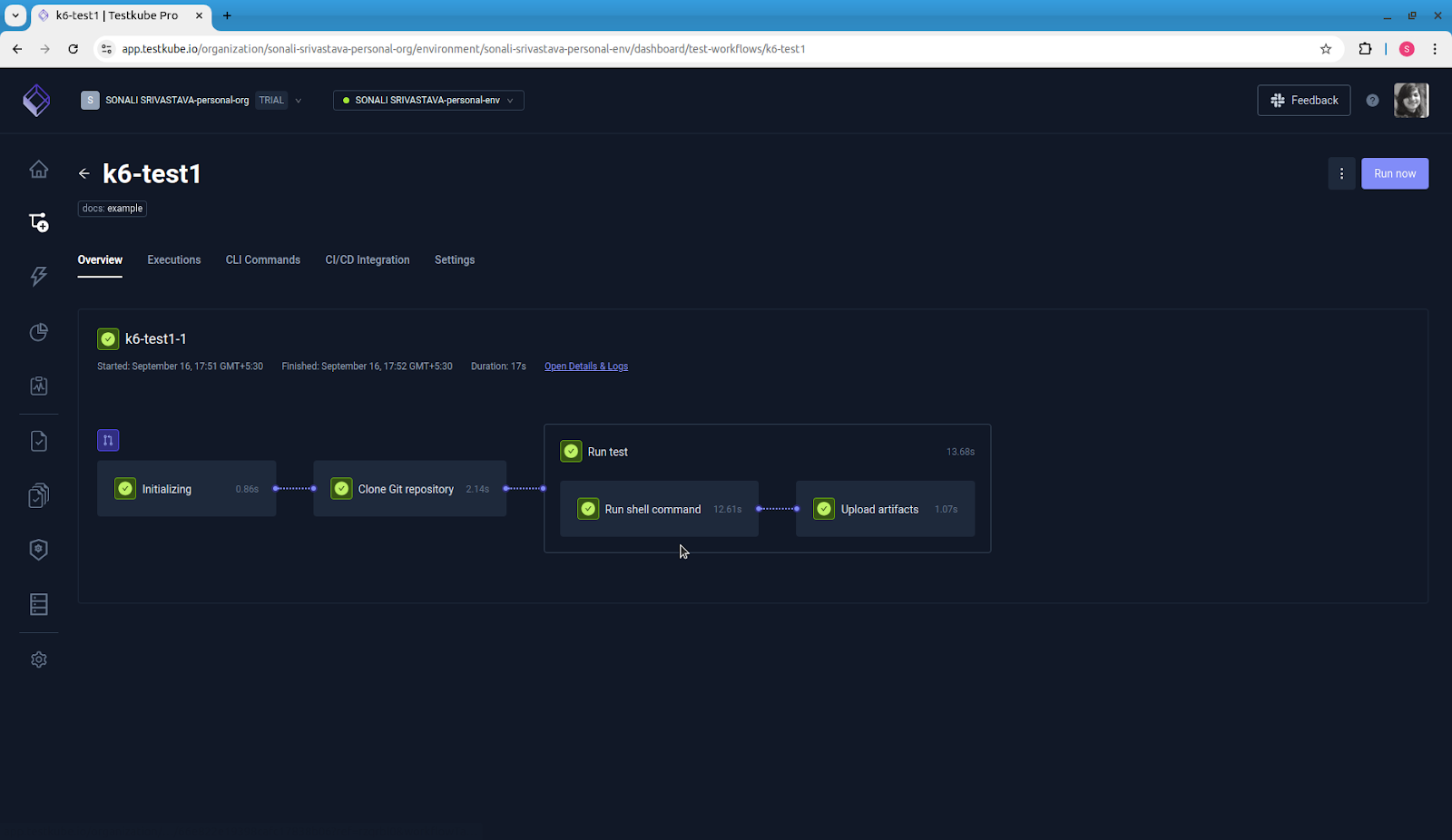Select the Clone Git repository step card
The height and width of the screenshot is (840, 1452).
coord(410,489)
